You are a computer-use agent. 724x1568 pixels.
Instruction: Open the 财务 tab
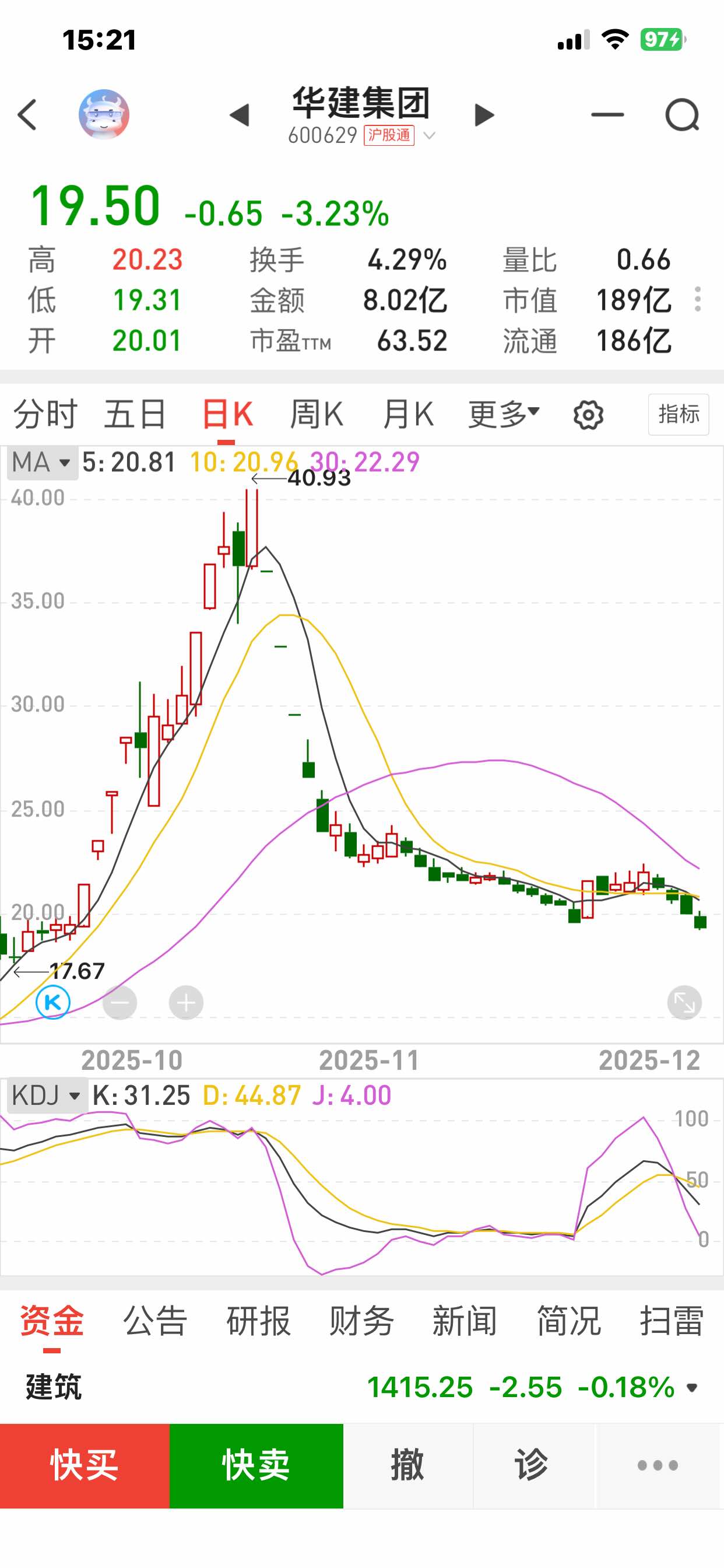pyautogui.click(x=362, y=1321)
